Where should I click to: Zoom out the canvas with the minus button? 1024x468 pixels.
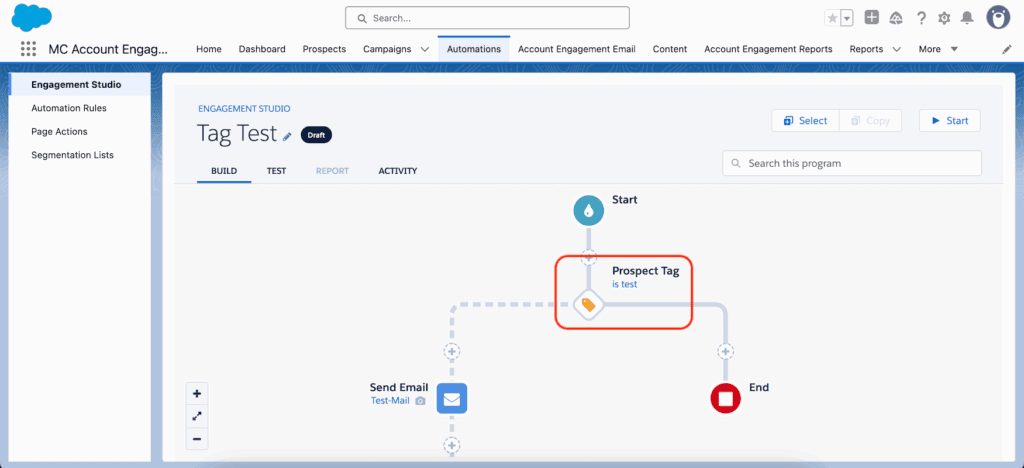[x=197, y=439]
